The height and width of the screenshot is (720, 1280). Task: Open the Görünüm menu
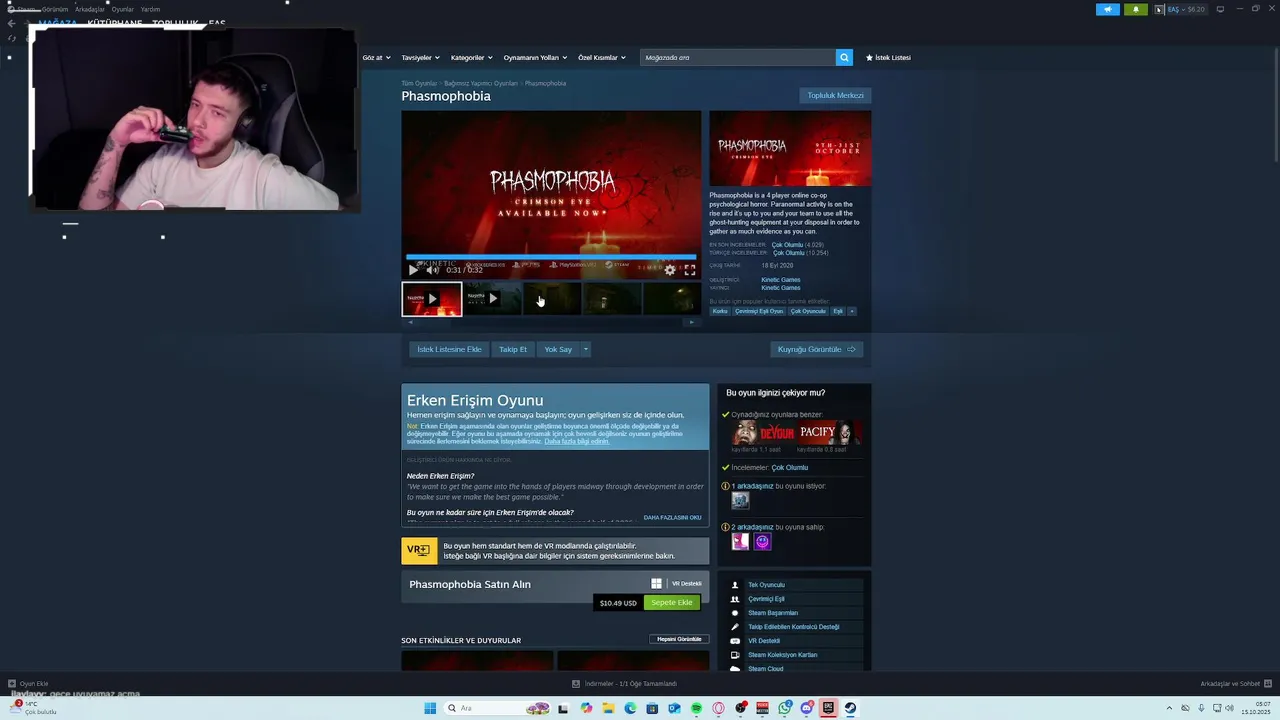pos(55,9)
